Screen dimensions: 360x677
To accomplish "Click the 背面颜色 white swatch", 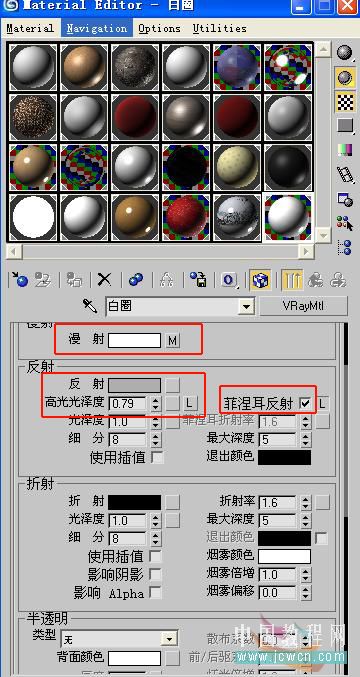I will (134, 658).
